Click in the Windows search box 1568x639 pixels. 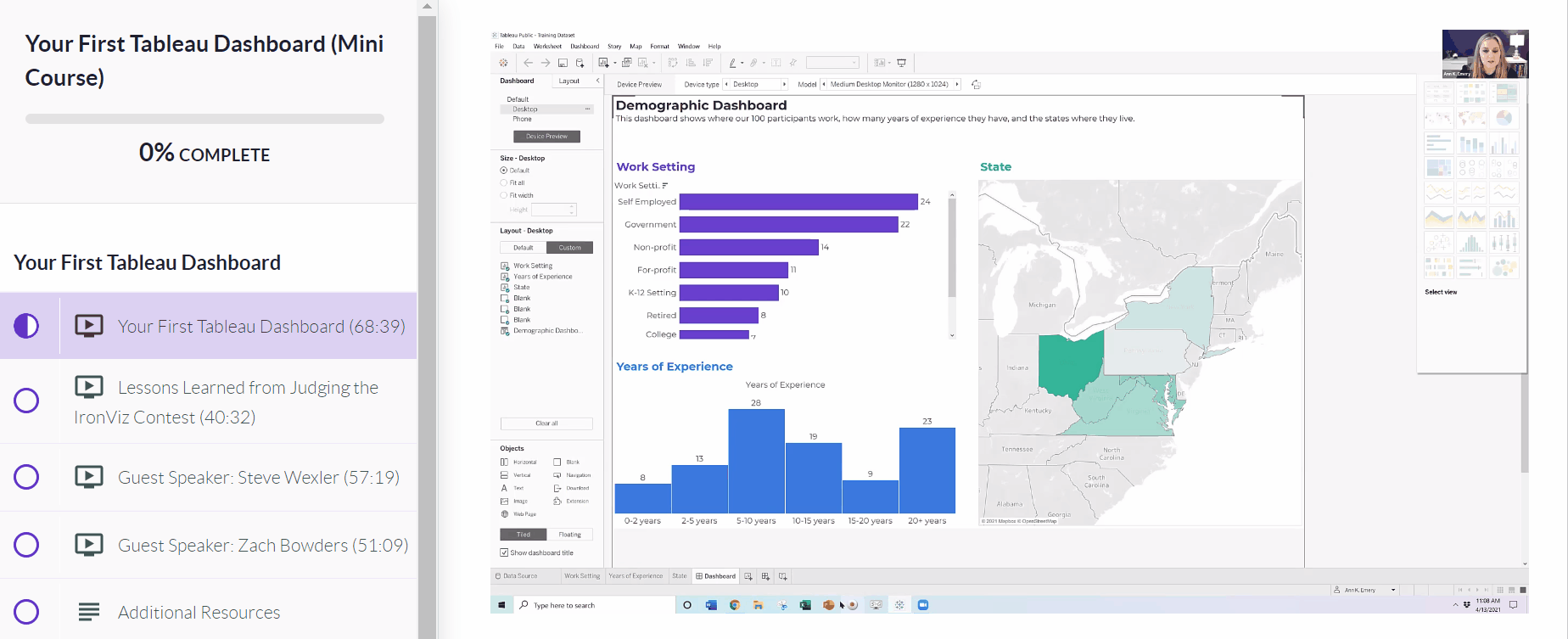(593, 605)
